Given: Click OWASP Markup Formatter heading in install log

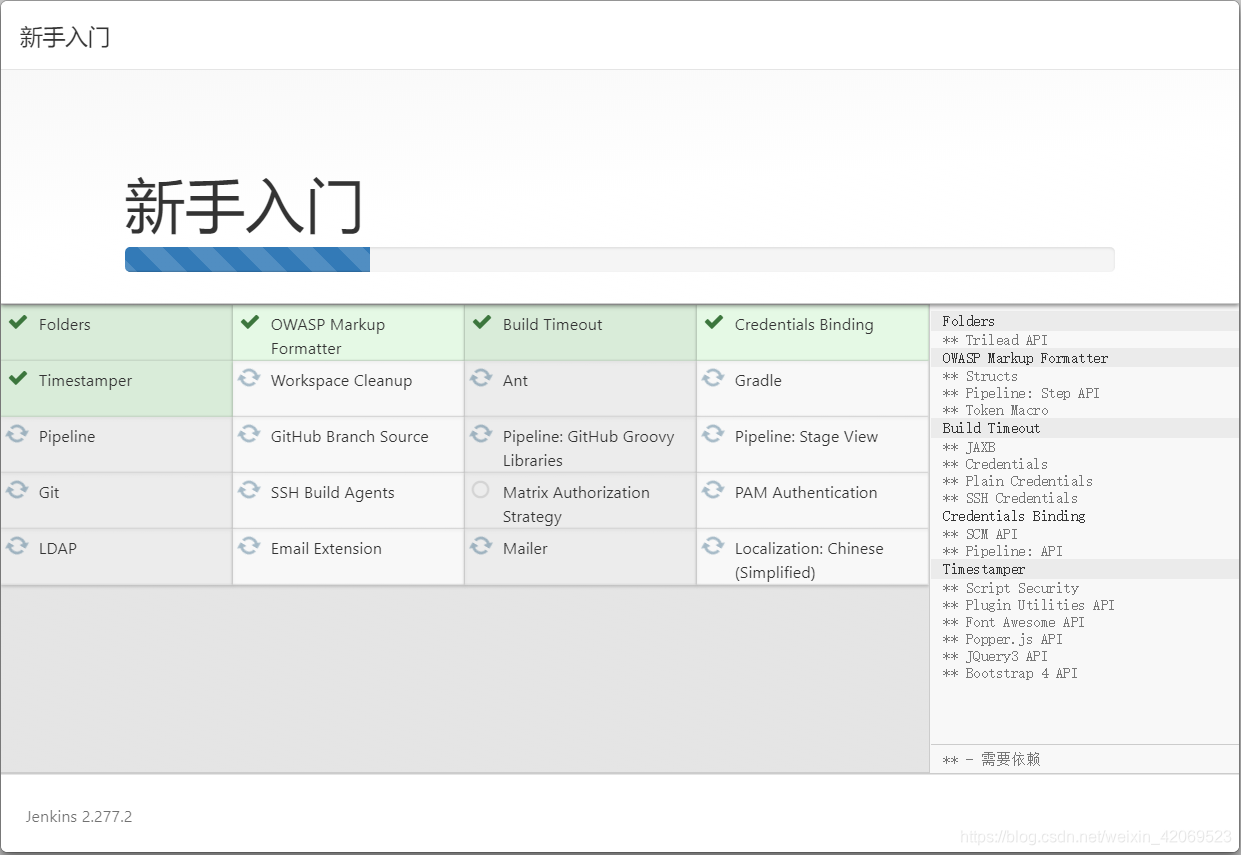Looking at the screenshot, I should [1025, 358].
